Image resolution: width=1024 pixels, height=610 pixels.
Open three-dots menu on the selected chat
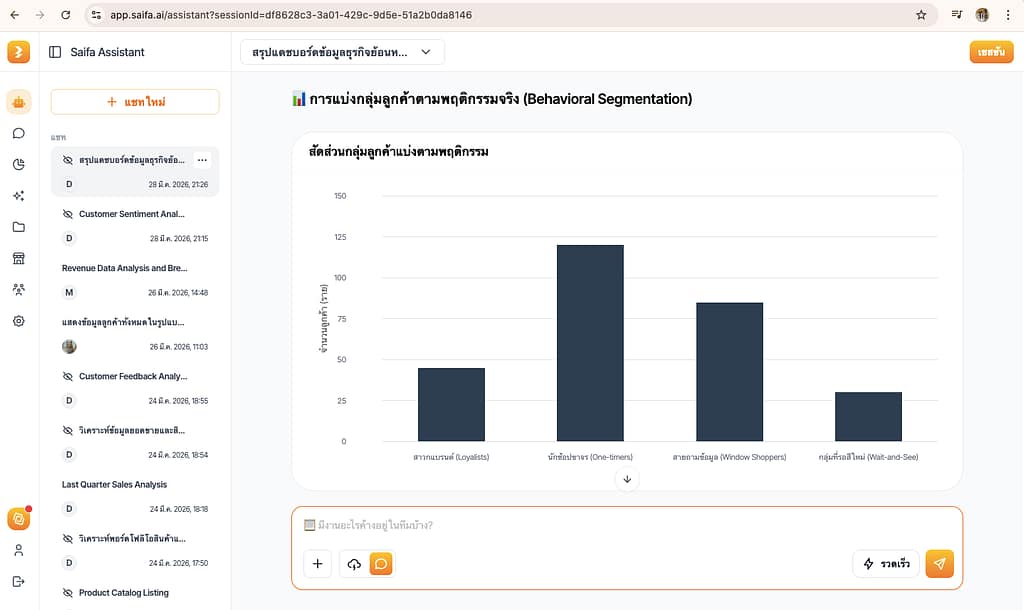pyautogui.click(x=202, y=160)
